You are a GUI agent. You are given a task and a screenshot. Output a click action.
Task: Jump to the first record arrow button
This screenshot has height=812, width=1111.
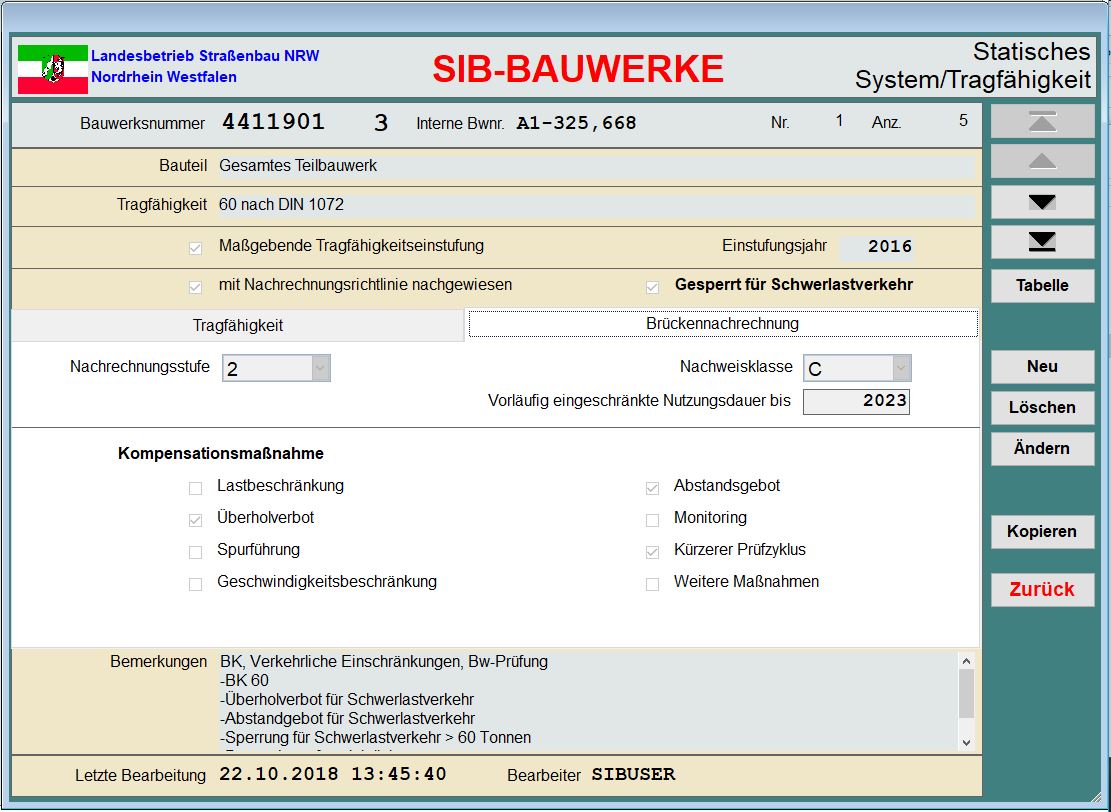(1042, 122)
